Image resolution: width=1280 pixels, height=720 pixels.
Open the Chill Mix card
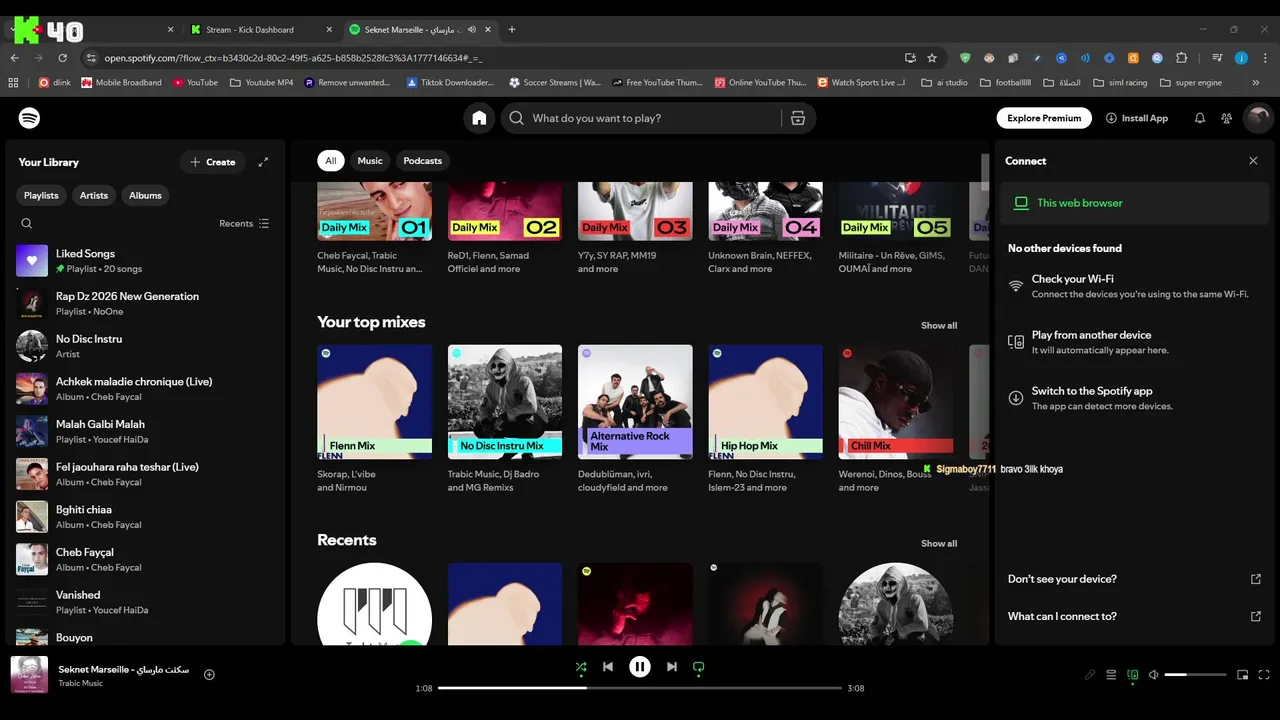(x=895, y=420)
